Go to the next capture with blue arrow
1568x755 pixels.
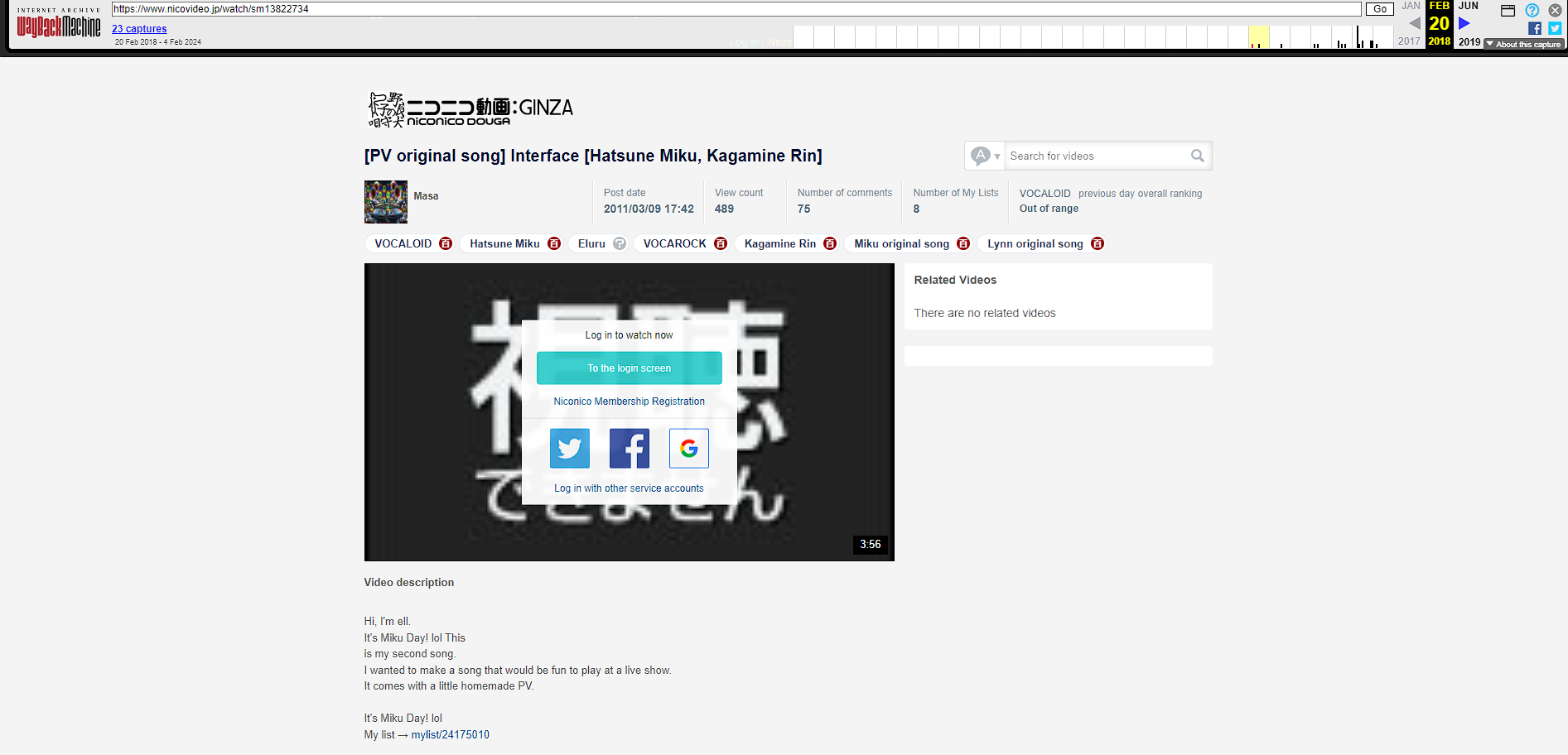(x=1464, y=23)
